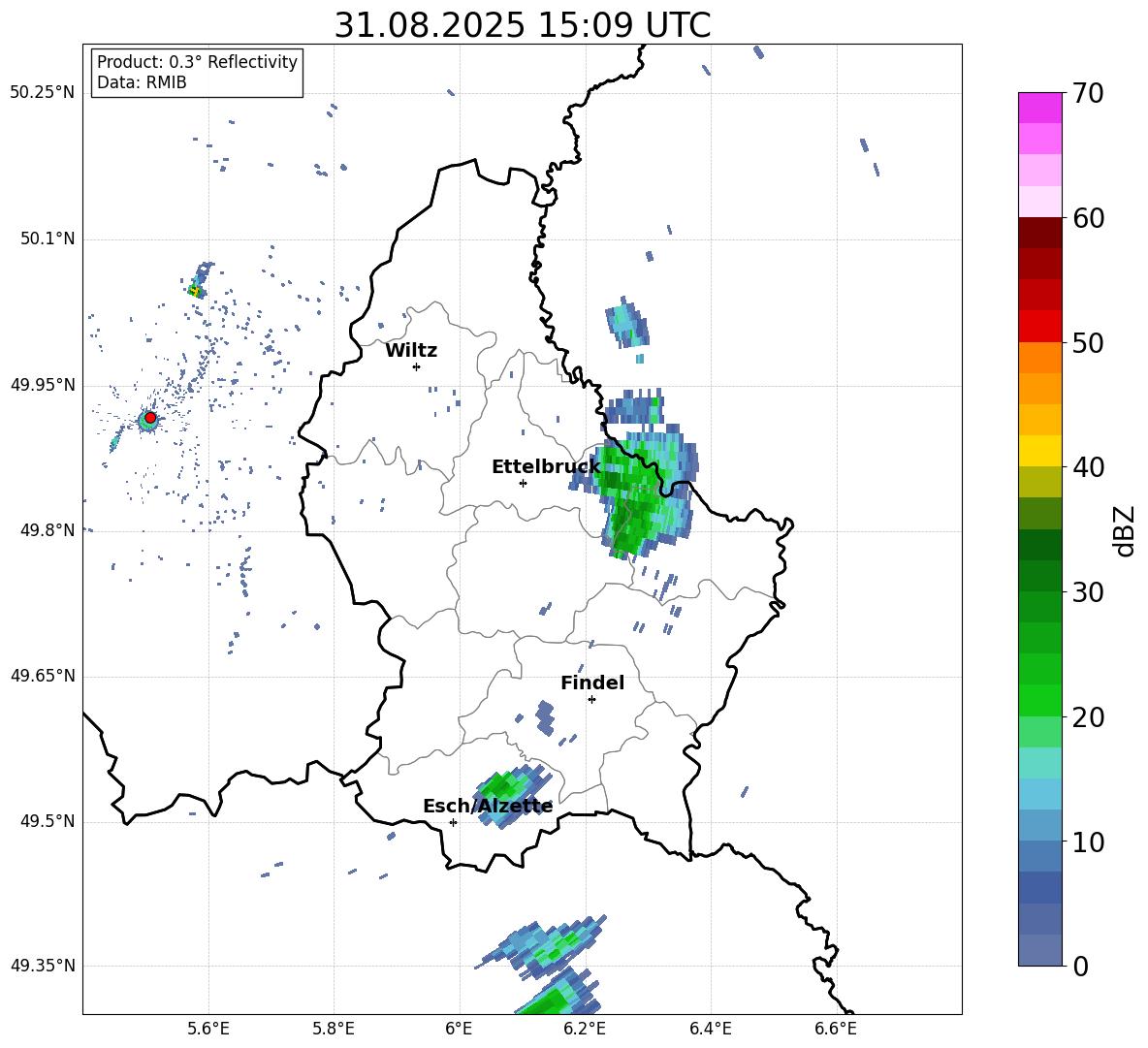1148x1048 pixels.
Task: Click the 0 value on colorbar
Action: point(1080,967)
